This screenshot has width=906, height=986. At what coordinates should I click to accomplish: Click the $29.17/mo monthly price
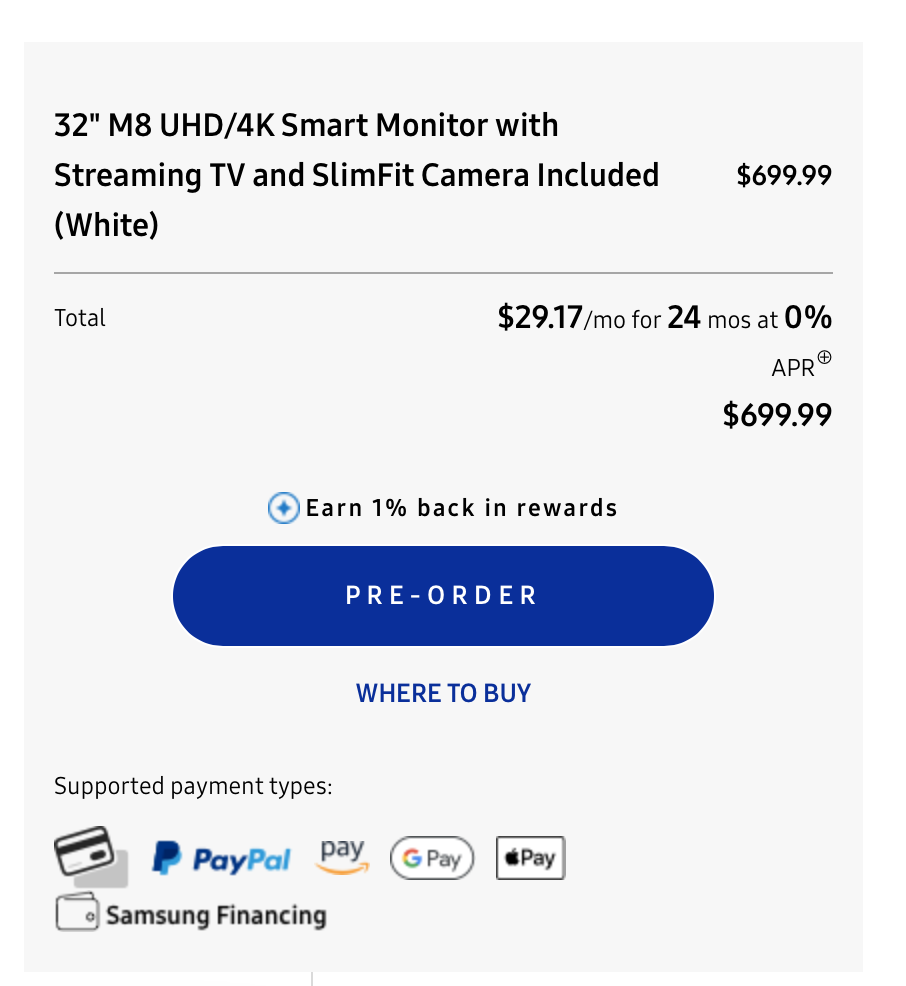(540, 318)
